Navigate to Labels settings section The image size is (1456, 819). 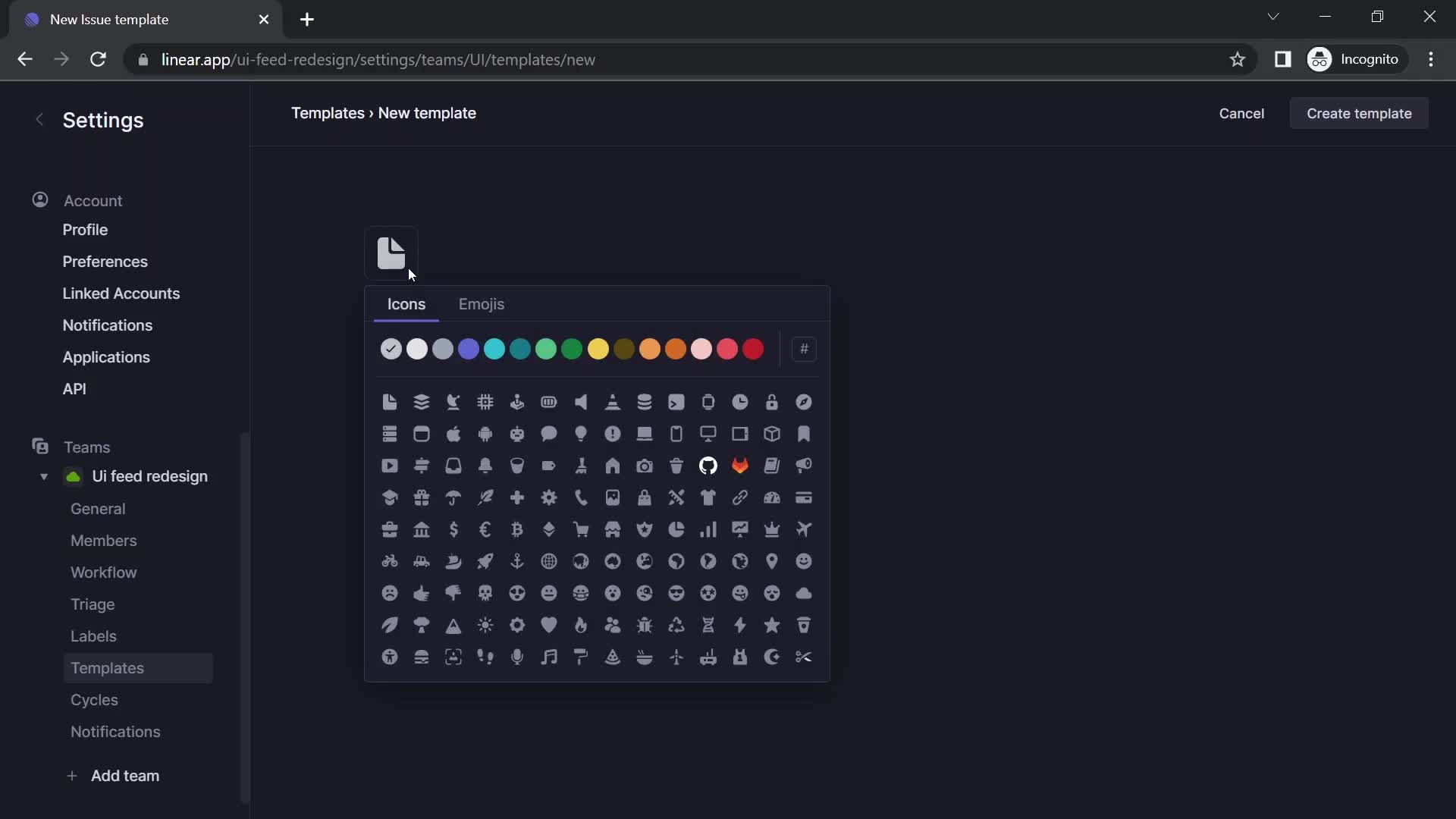point(93,635)
